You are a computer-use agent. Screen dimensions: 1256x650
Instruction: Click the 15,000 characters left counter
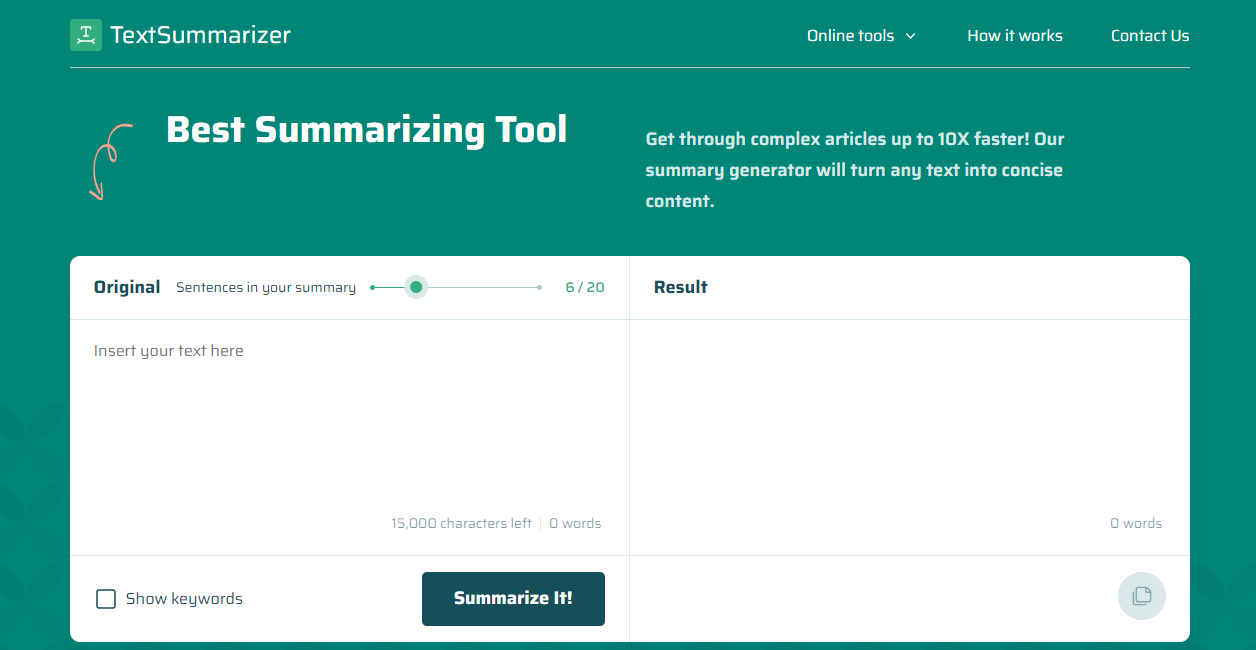461,523
